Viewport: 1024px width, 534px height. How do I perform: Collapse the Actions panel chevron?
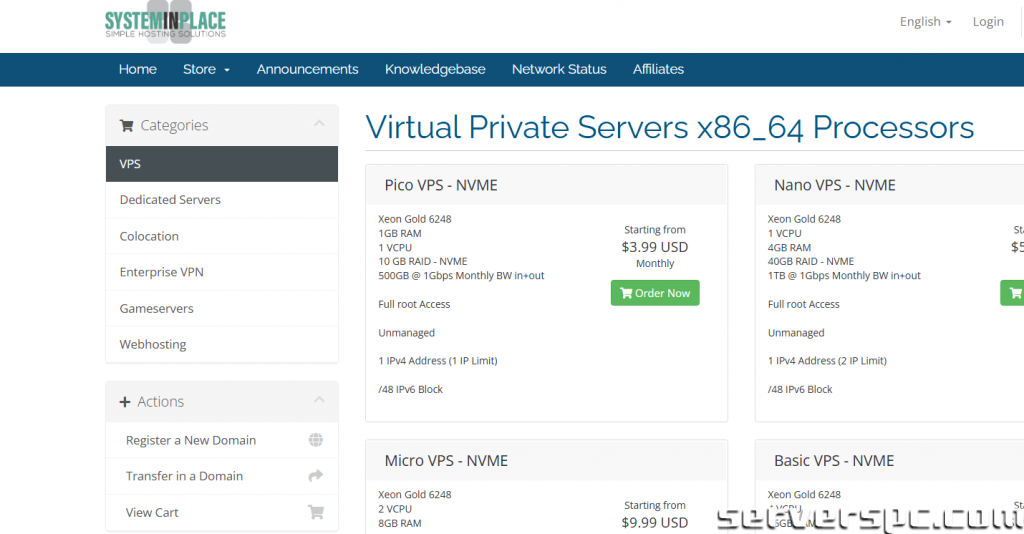click(319, 400)
